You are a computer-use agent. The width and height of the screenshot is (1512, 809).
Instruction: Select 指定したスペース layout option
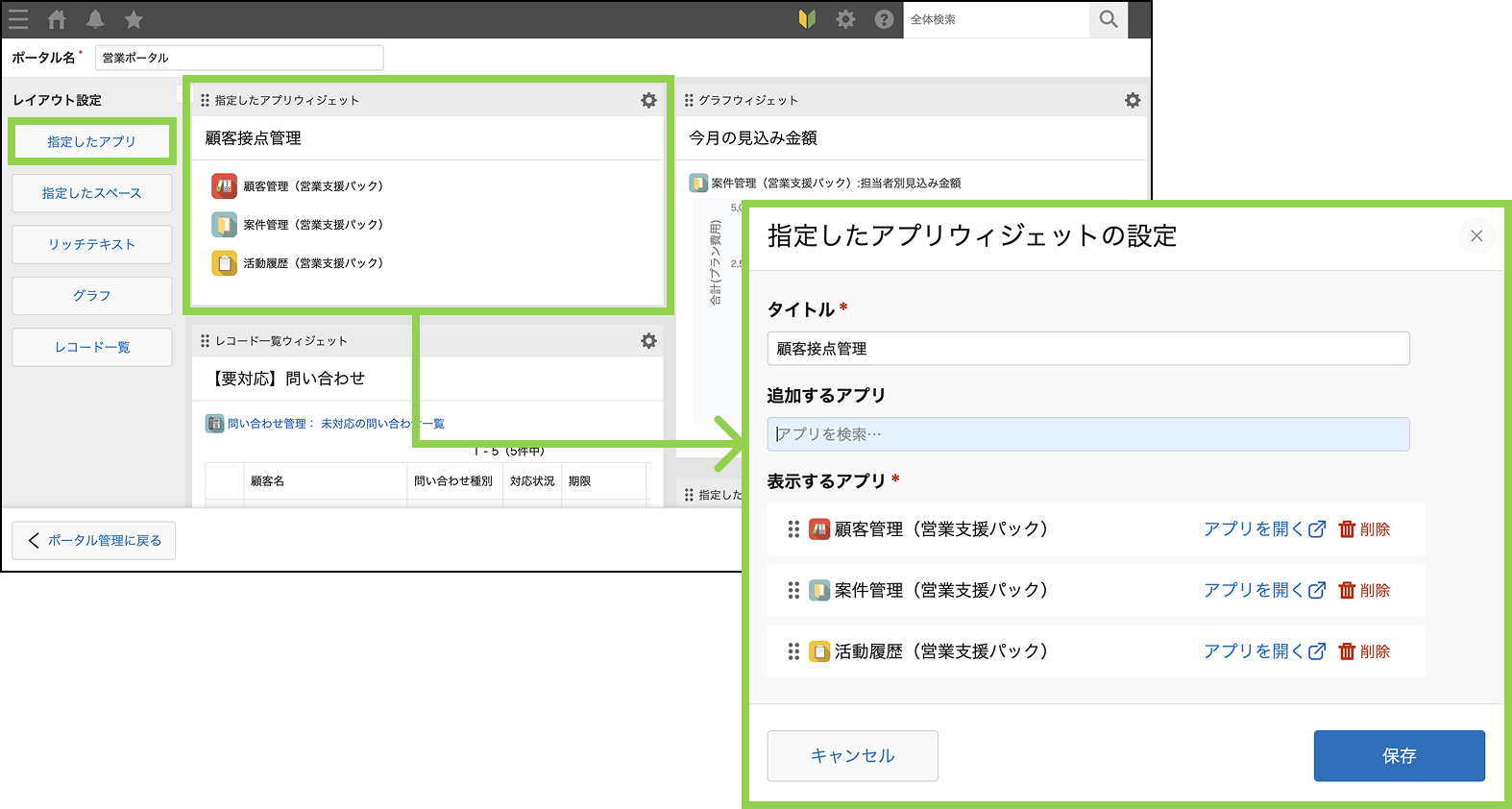[x=92, y=193]
